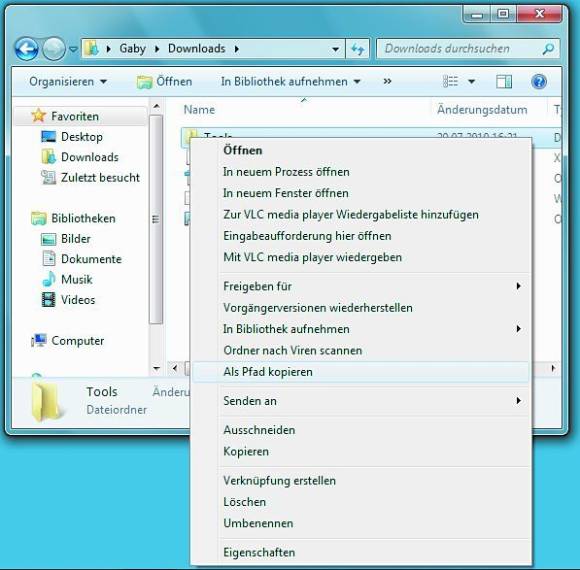Show hidden toolbar commands via double chevron

tap(387, 81)
